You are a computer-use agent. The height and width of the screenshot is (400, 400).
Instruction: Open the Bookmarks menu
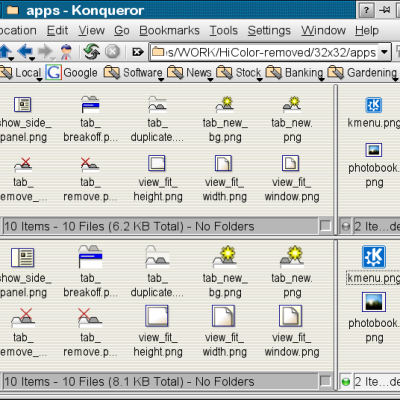(x=169, y=30)
